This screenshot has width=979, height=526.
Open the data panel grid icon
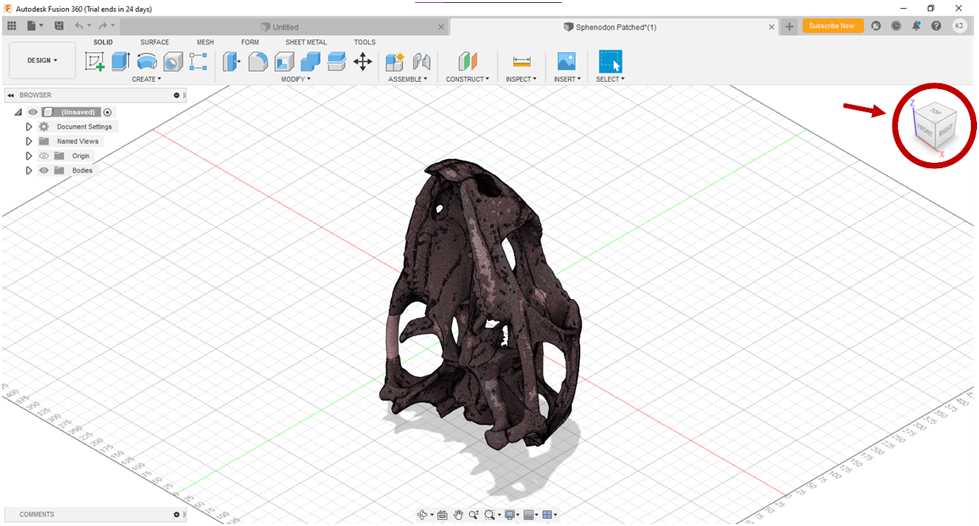coord(11,26)
